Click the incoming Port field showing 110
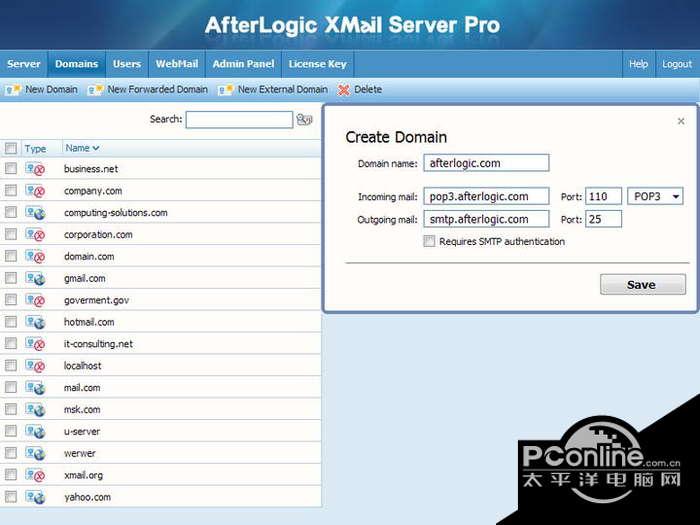The image size is (700, 525). coord(604,196)
